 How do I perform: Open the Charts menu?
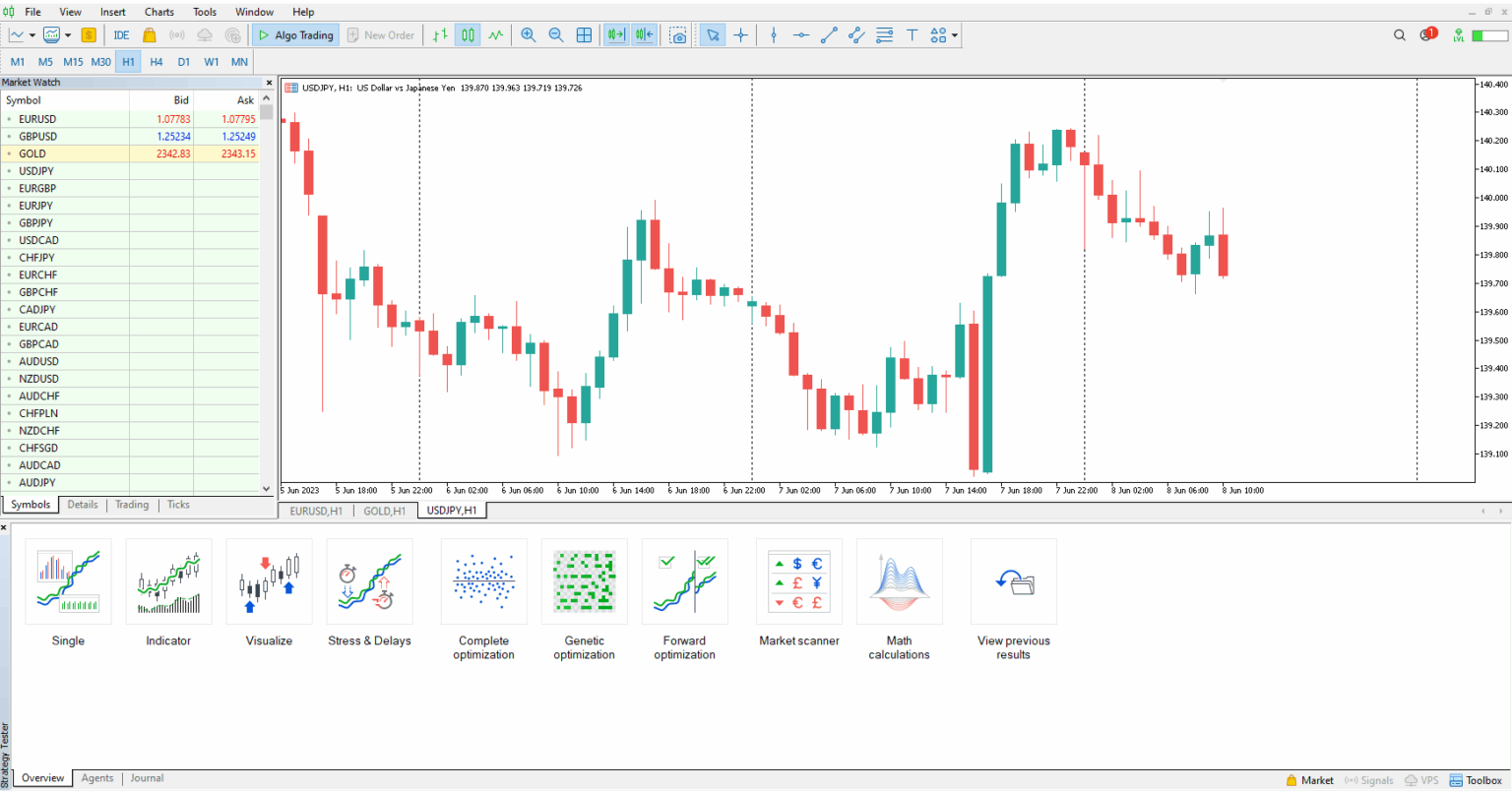pyautogui.click(x=158, y=12)
